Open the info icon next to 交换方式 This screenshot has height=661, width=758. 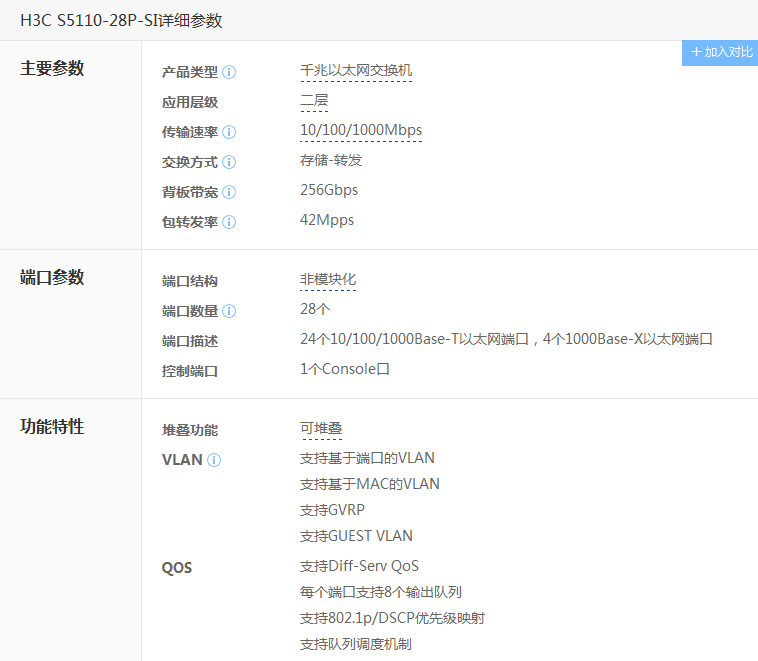(229, 162)
